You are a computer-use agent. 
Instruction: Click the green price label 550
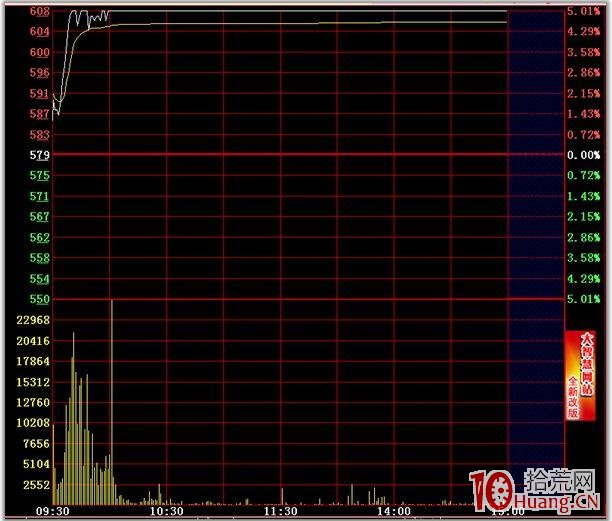tap(40, 299)
